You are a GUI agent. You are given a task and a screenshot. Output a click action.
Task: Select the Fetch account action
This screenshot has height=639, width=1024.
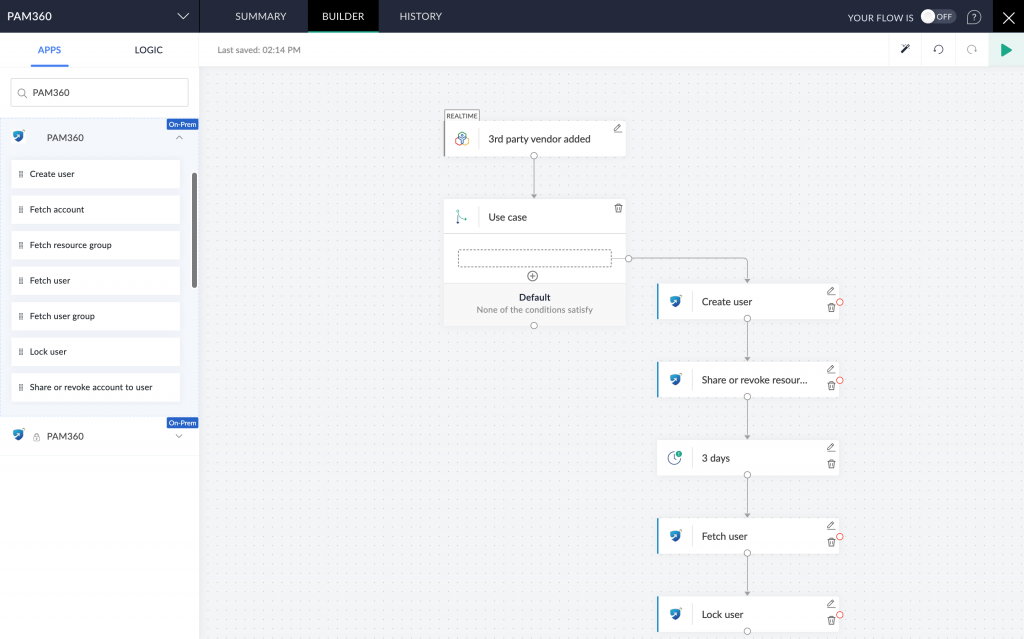click(95, 210)
